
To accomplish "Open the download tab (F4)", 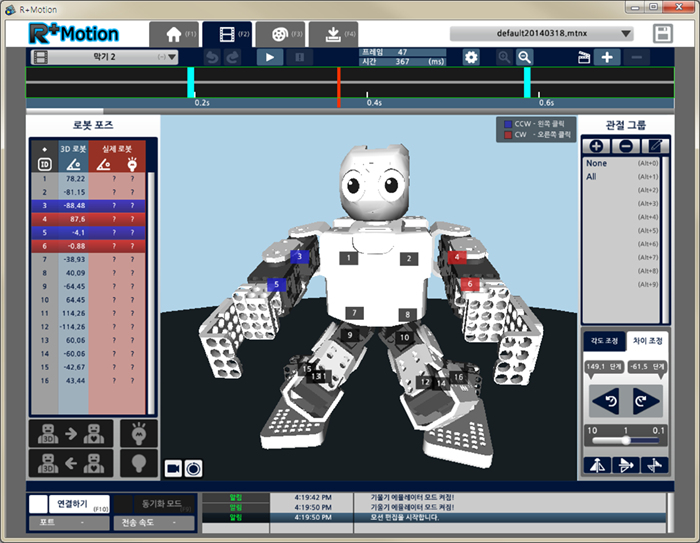I will pos(333,33).
